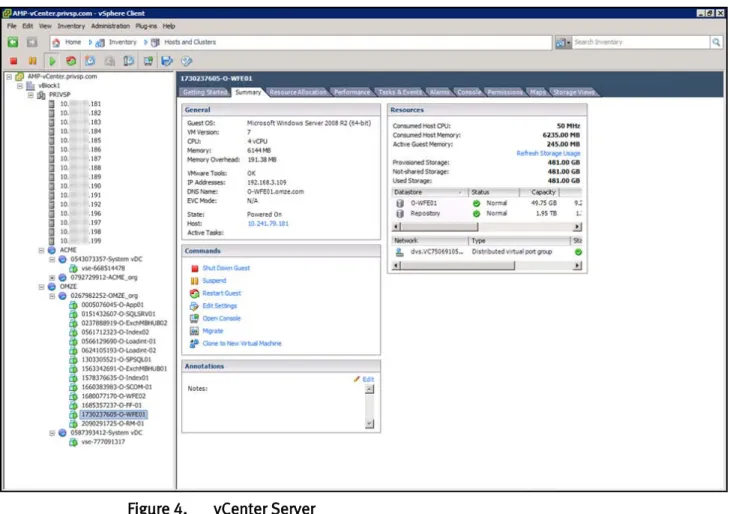
Task: Open the Inventory menu
Action: [x=71, y=26]
